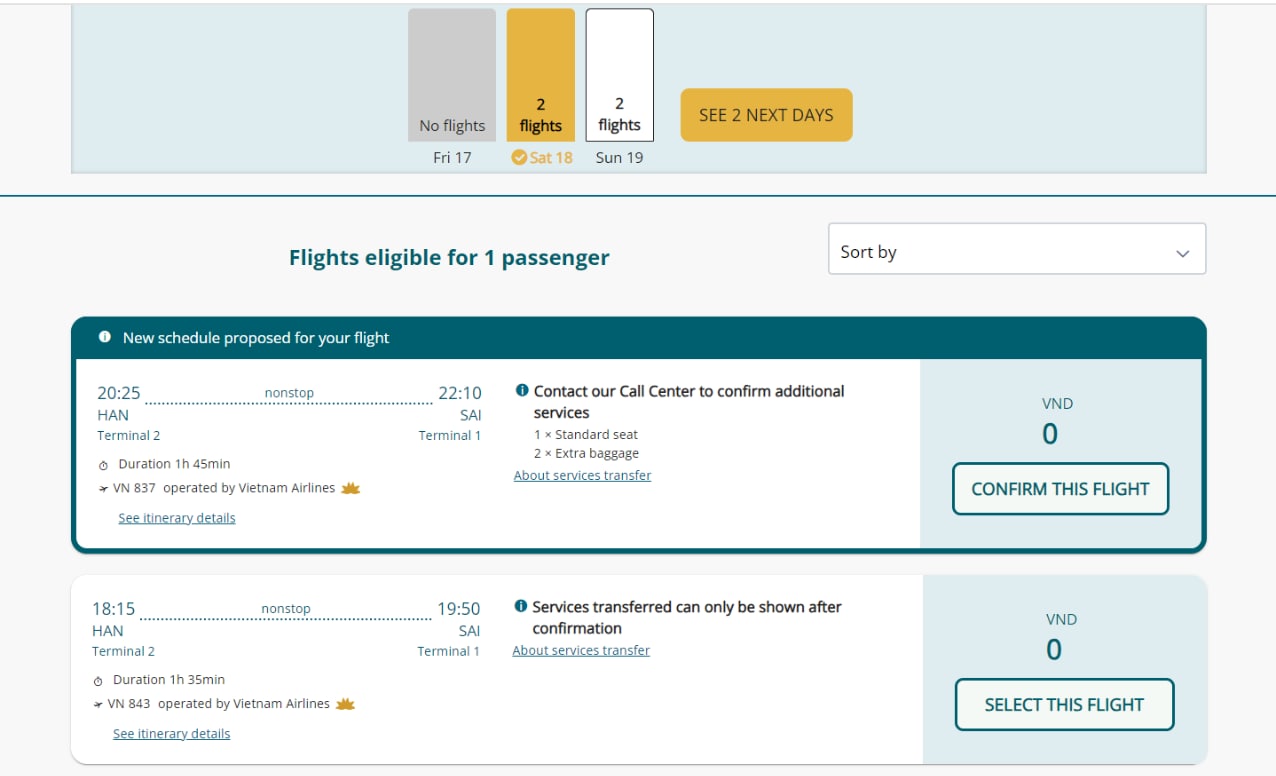Click clock icon next to Duration 1h 45min

tap(103, 465)
